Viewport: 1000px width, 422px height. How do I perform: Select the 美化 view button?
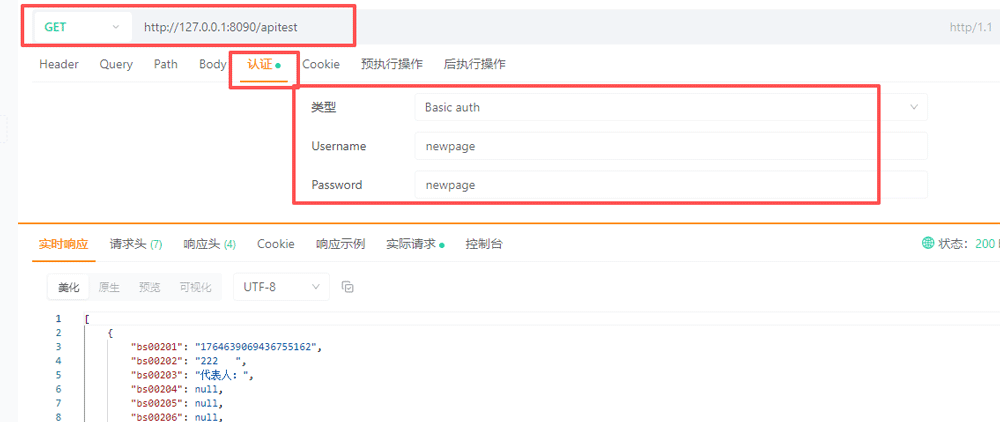click(68, 287)
